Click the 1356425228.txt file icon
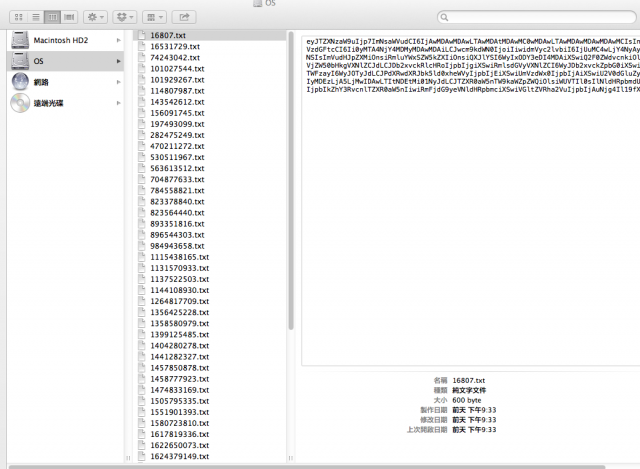 tap(142, 312)
